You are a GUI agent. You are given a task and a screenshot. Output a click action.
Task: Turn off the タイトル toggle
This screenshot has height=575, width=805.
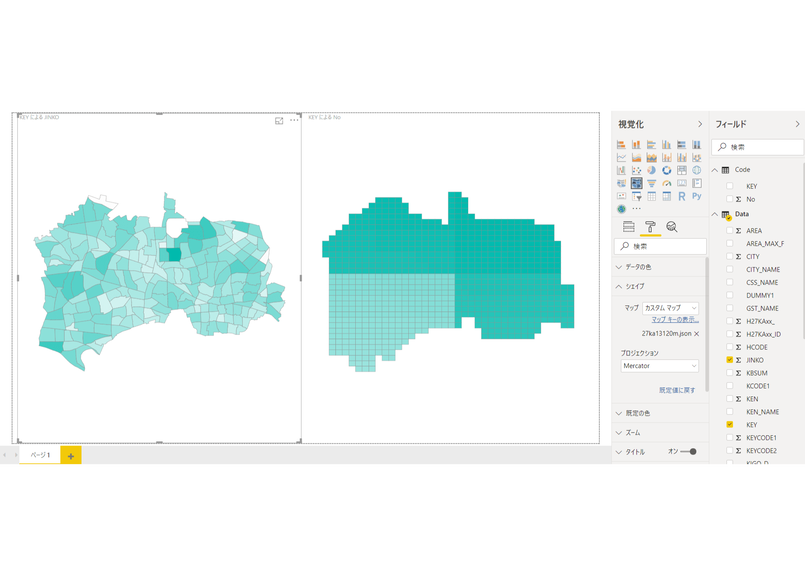(689, 452)
